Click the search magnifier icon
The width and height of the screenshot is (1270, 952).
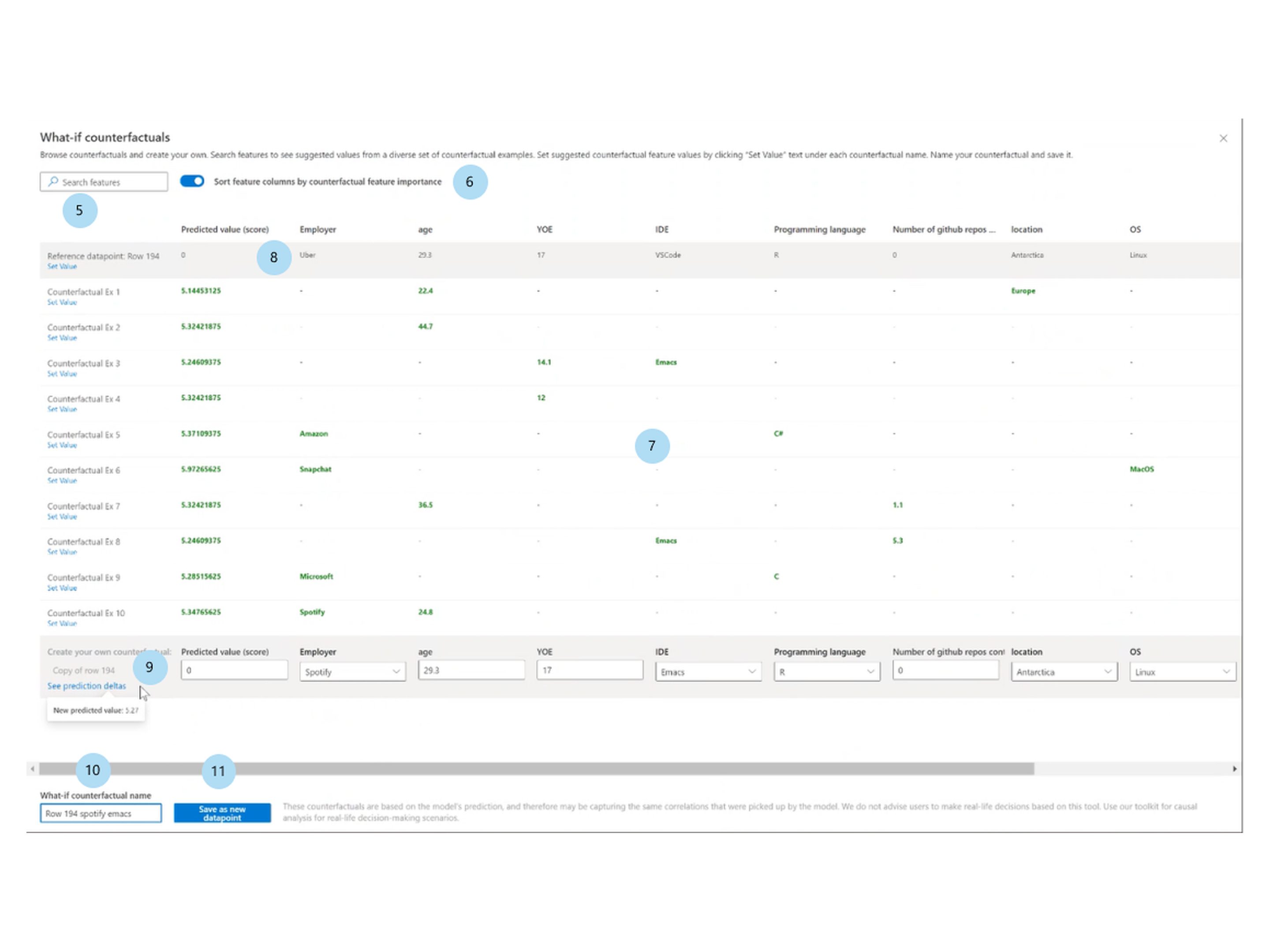[x=53, y=181]
